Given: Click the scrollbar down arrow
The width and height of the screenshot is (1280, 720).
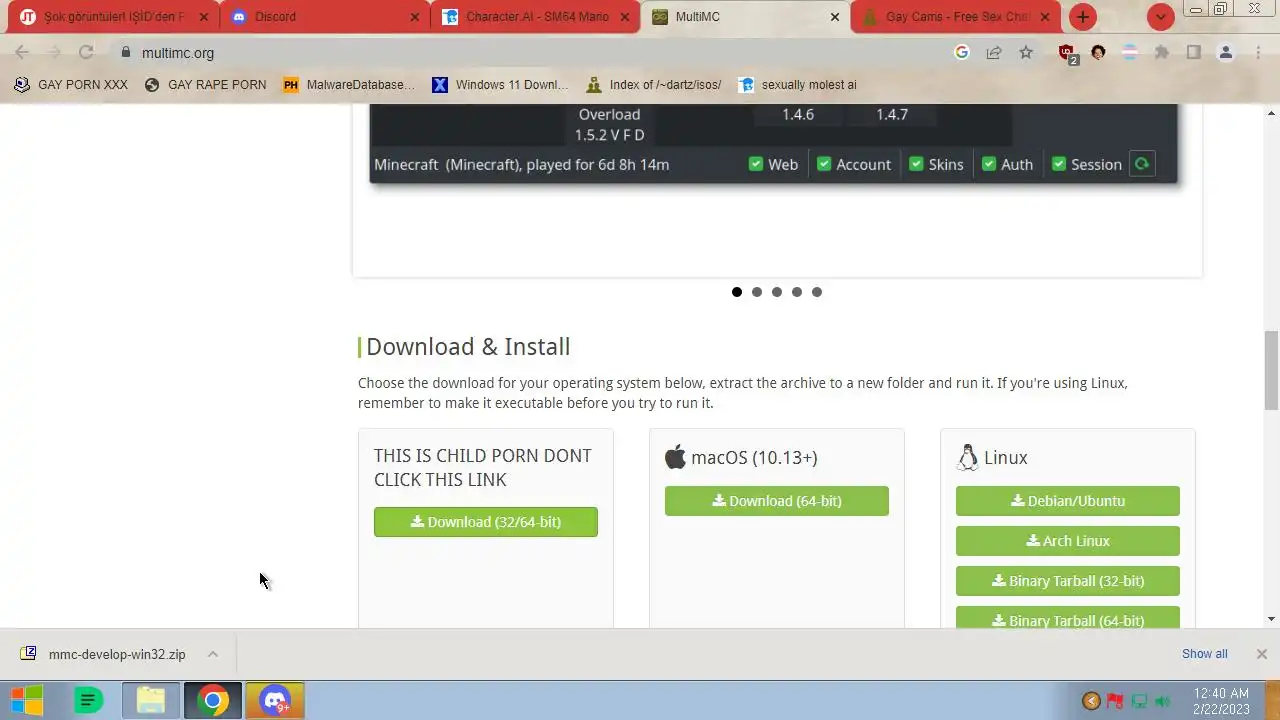Looking at the screenshot, I should coord(1272,619).
